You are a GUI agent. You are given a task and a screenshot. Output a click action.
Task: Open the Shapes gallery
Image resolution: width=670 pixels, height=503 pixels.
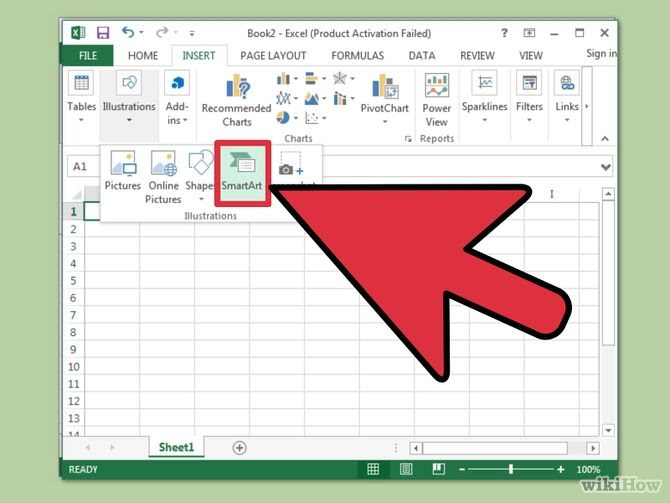pos(200,175)
